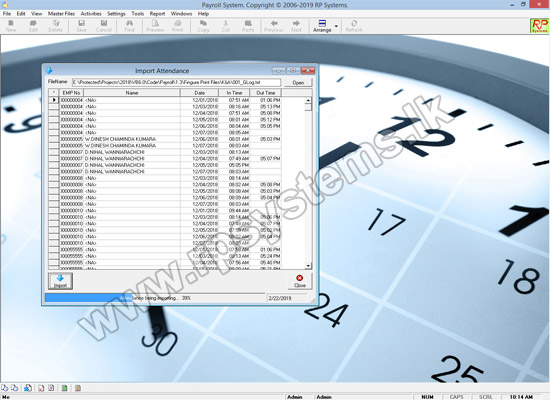Click the grid vertical scrollbar thumb
This screenshot has width=550, height=400.
point(308,107)
